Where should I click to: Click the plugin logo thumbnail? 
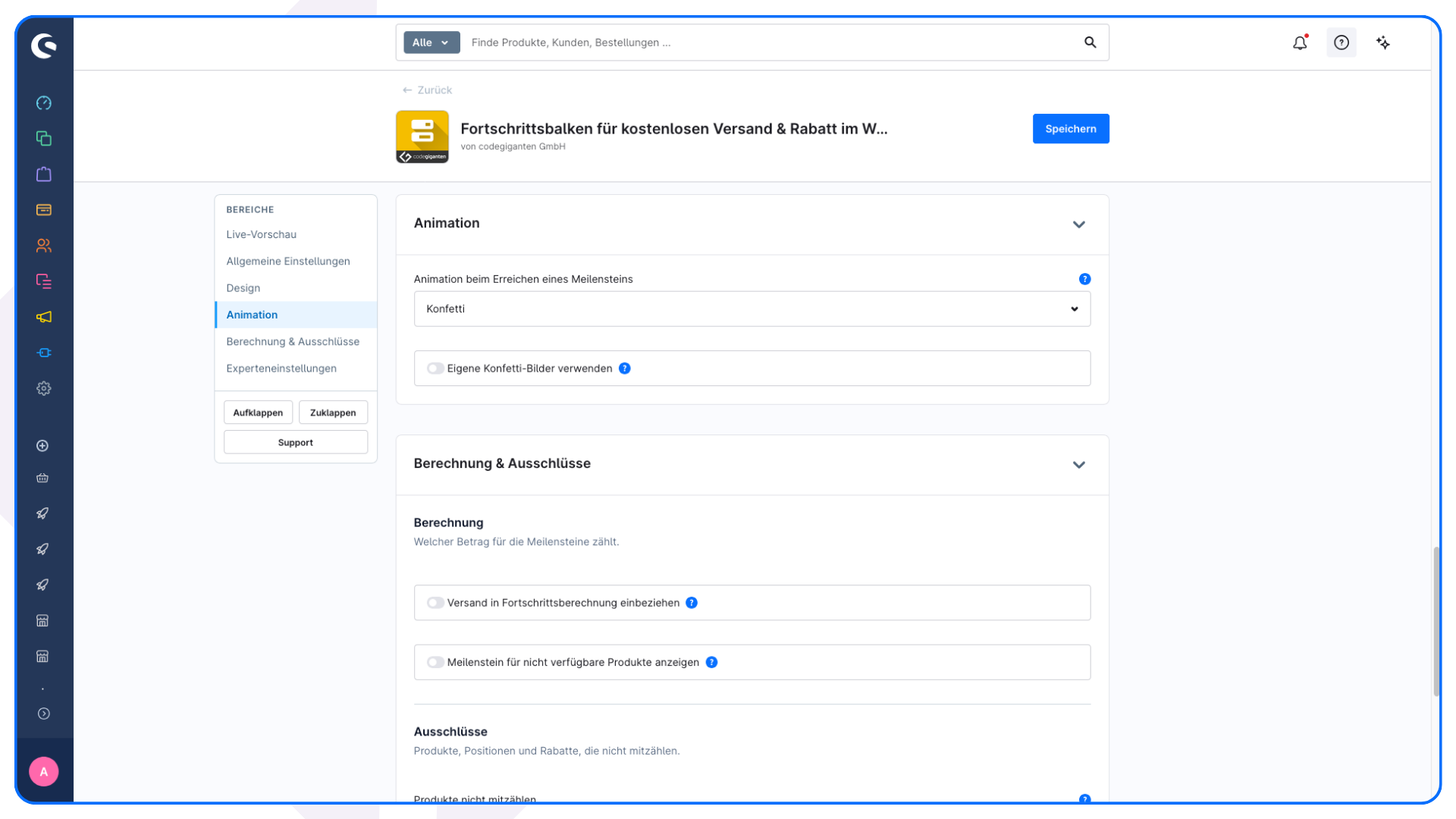coord(422,136)
